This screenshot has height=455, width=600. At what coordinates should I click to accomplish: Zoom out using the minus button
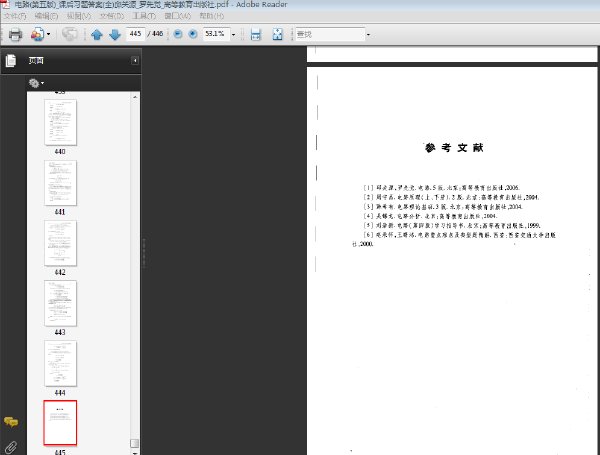[x=178, y=34]
